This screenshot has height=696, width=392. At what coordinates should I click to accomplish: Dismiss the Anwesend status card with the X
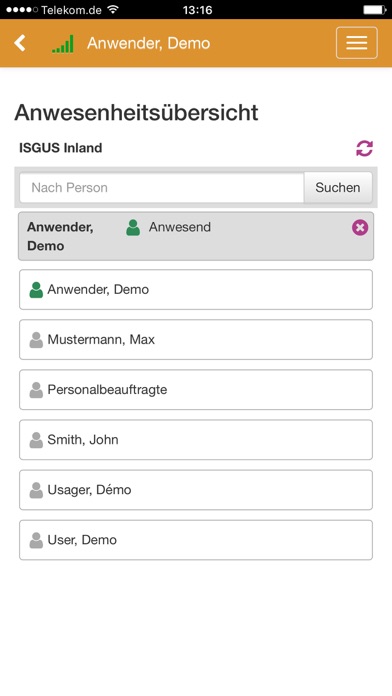point(360,228)
